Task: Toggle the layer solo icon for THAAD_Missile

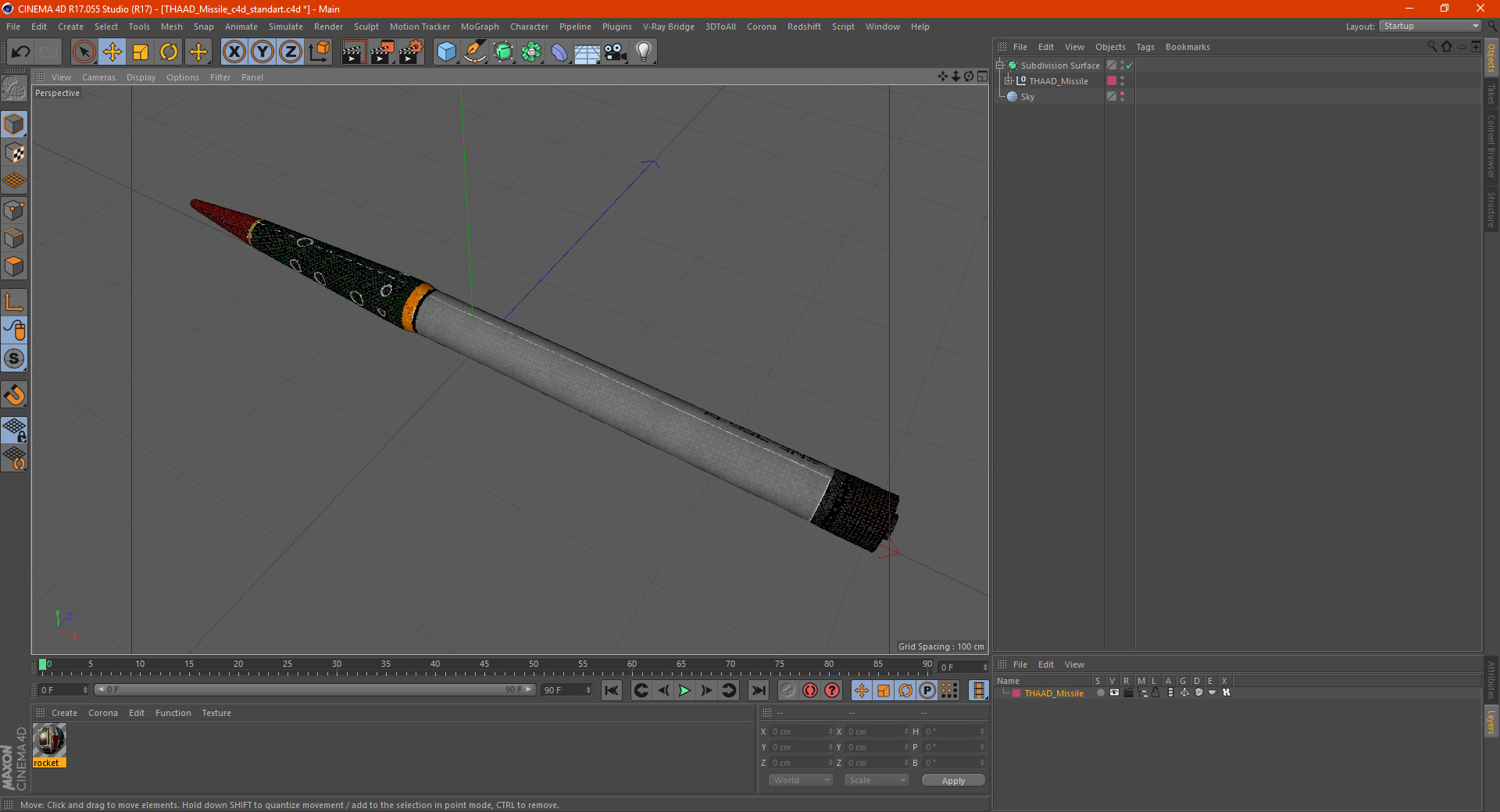Action: [1100, 693]
